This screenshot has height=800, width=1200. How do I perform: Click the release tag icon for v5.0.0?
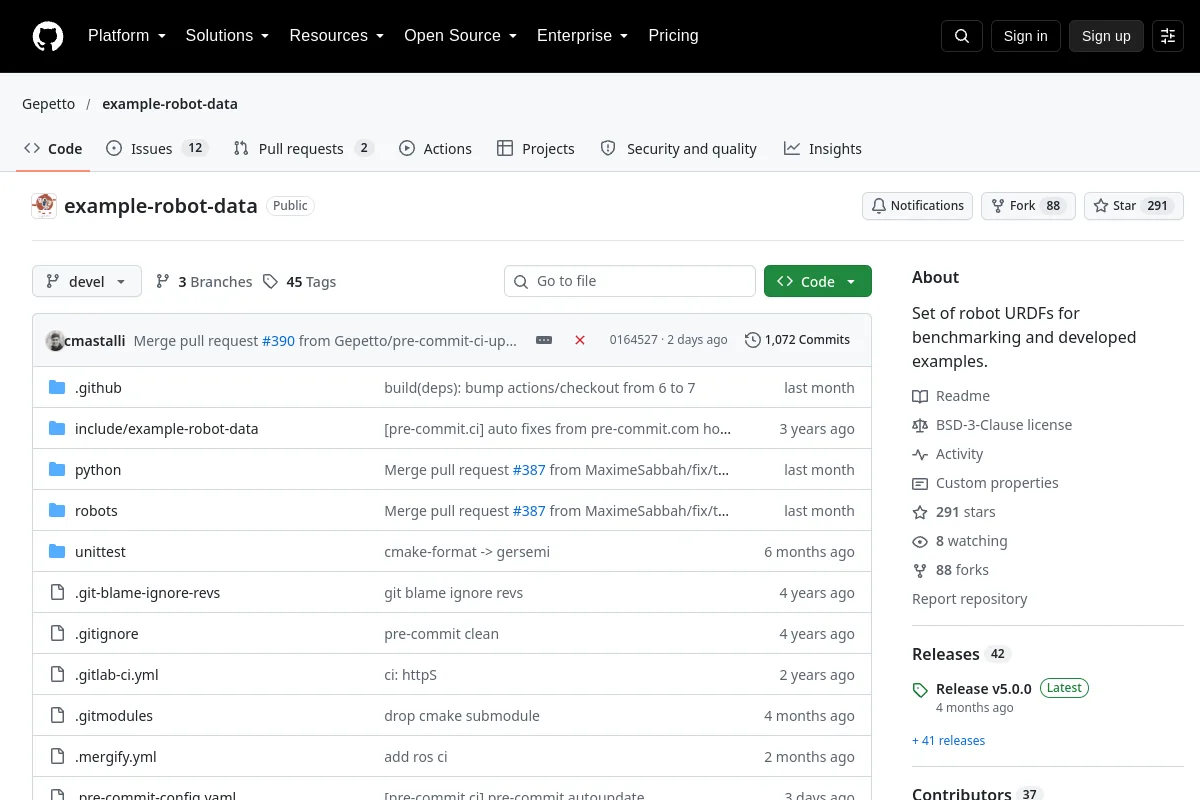pyautogui.click(x=920, y=690)
